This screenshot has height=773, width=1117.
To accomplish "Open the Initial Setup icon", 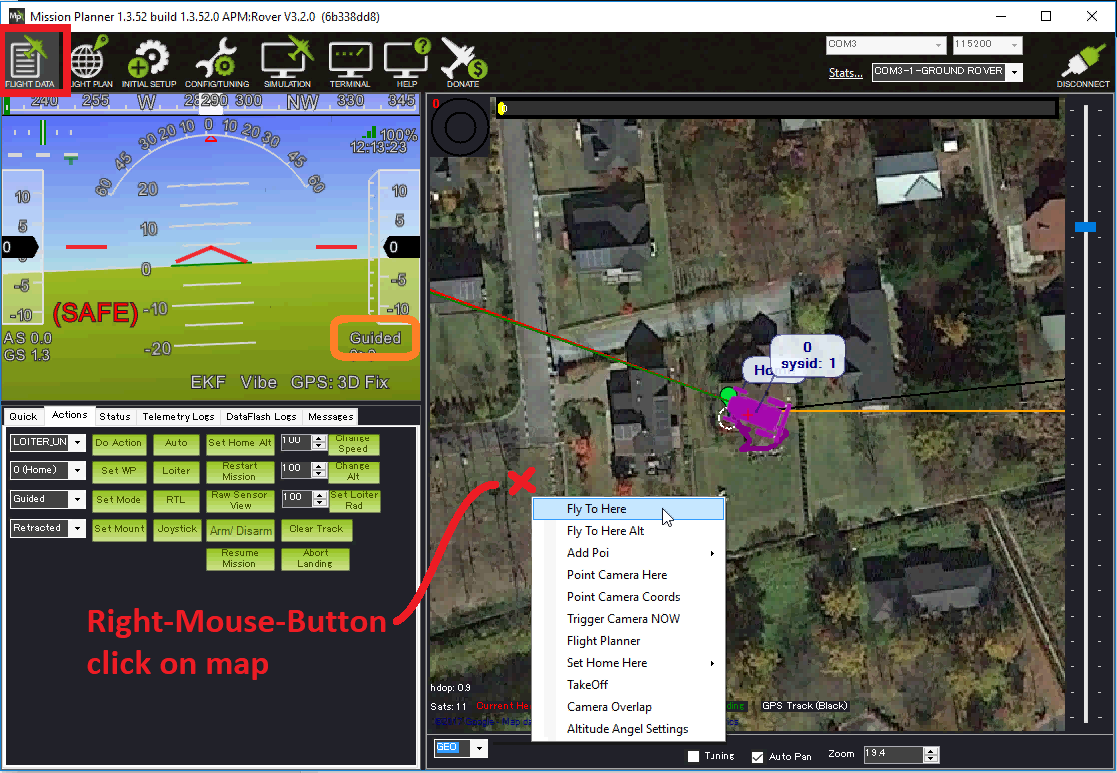I will 150,62.
